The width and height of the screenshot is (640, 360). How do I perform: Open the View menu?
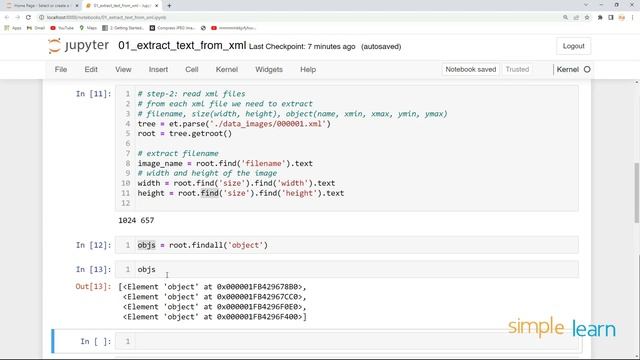(x=123, y=69)
